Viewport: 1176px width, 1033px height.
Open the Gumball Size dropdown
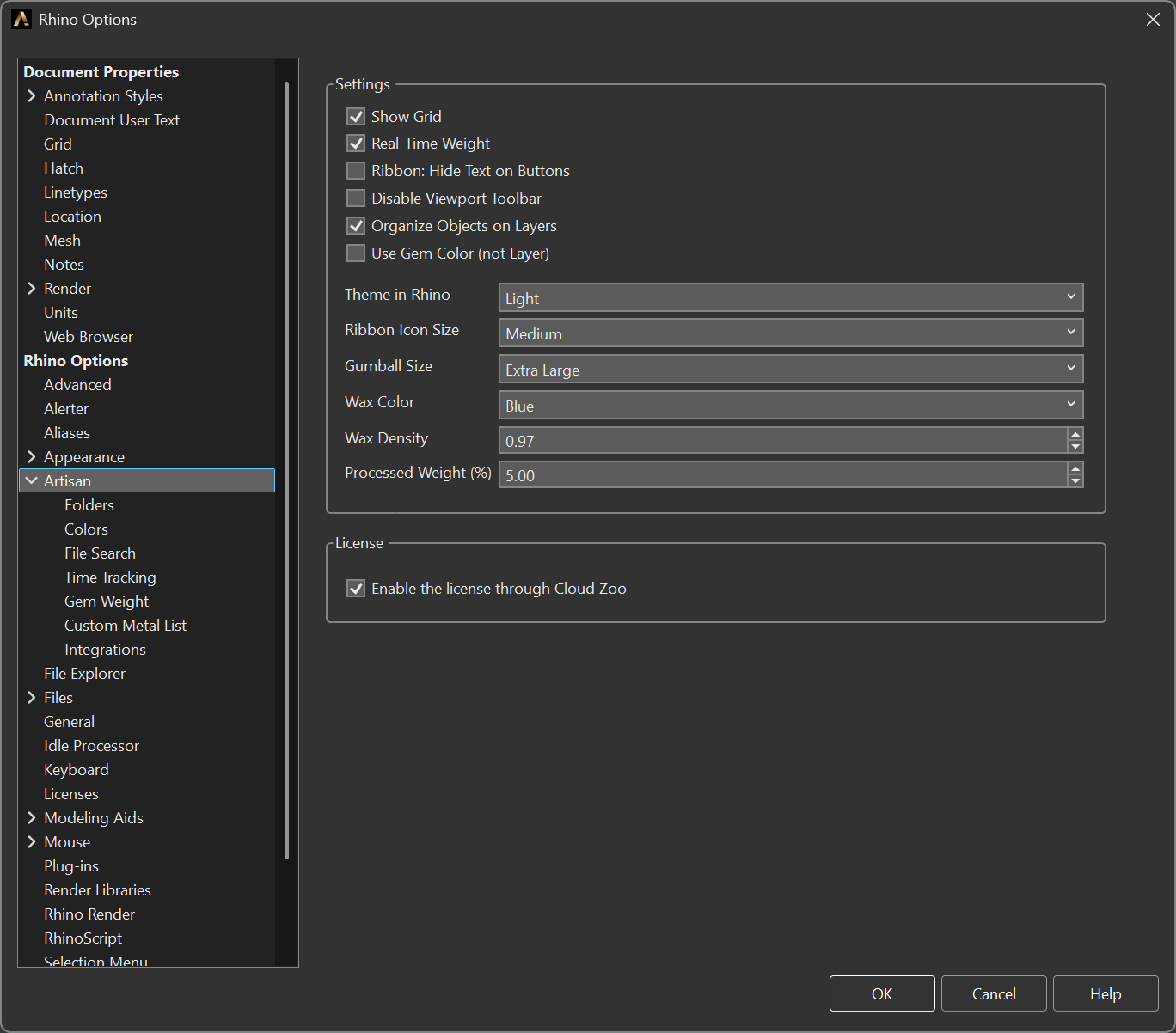point(791,369)
